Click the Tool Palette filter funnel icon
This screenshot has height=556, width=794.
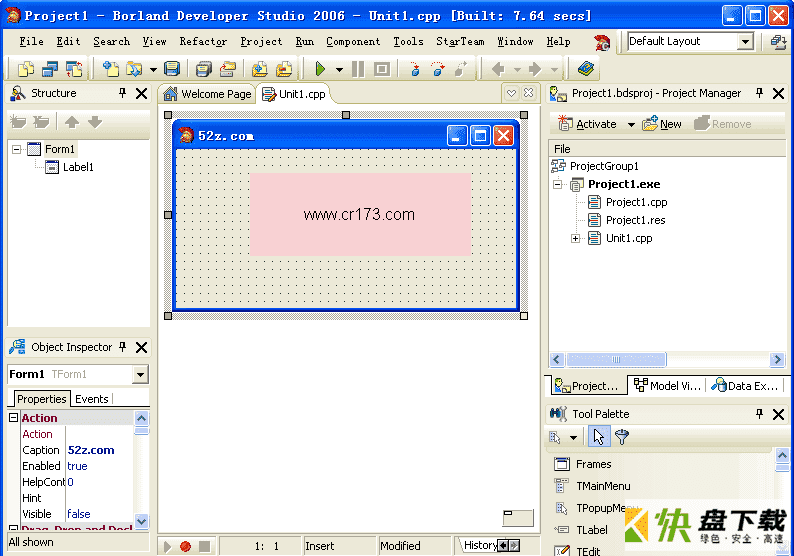622,436
